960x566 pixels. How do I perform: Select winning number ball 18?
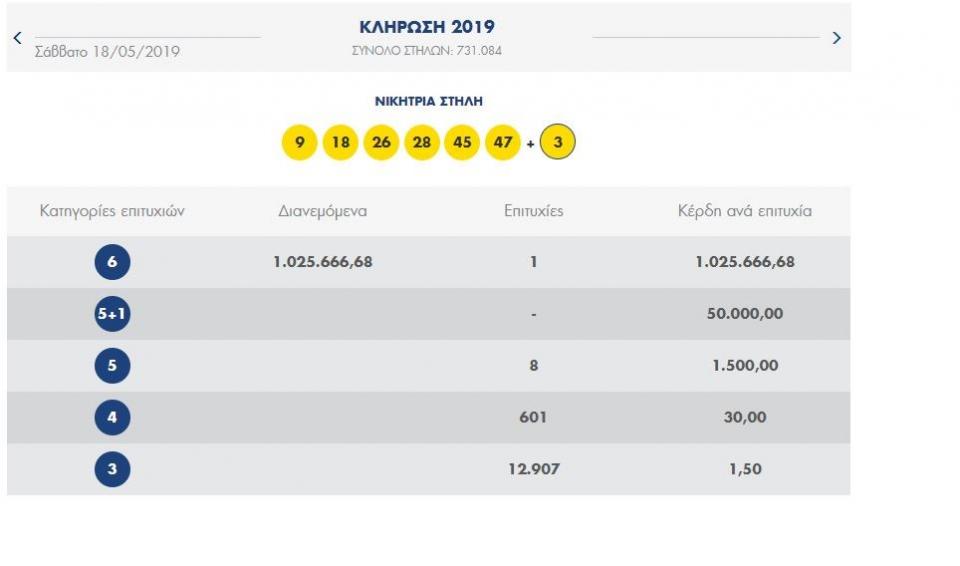[341, 143]
